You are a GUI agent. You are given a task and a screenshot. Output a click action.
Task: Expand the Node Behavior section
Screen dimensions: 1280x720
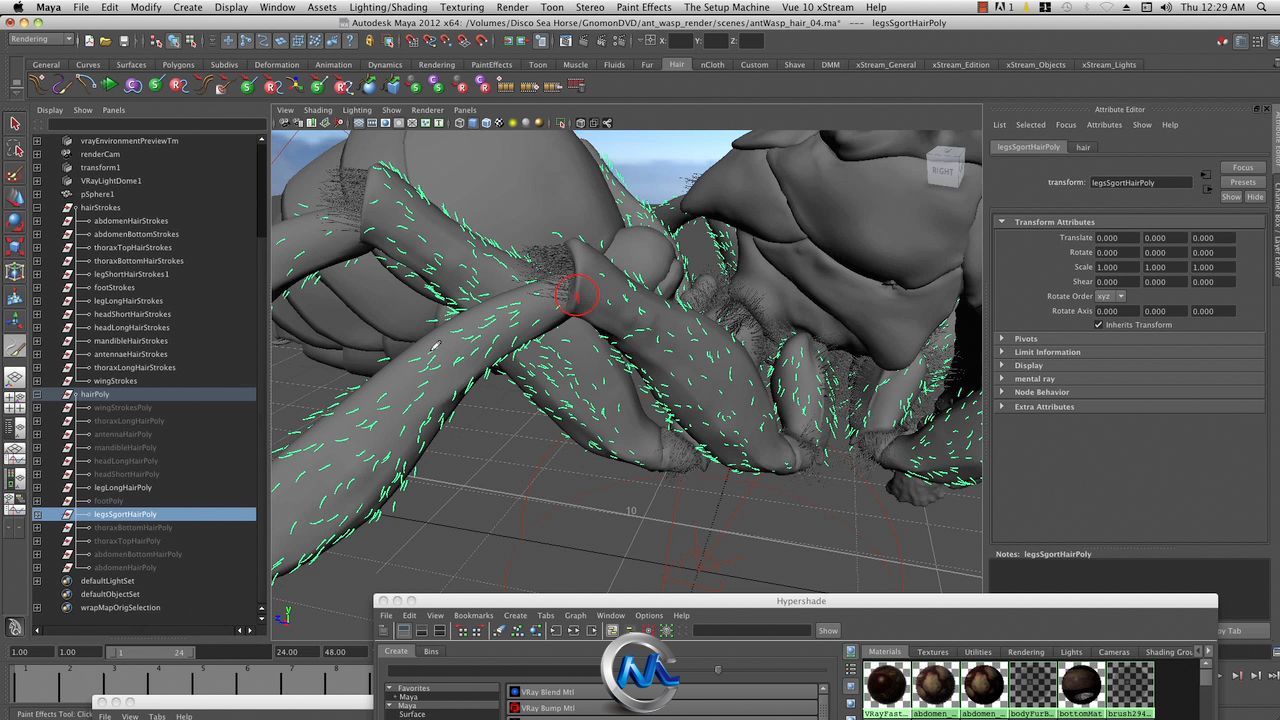coord(1002,392)
